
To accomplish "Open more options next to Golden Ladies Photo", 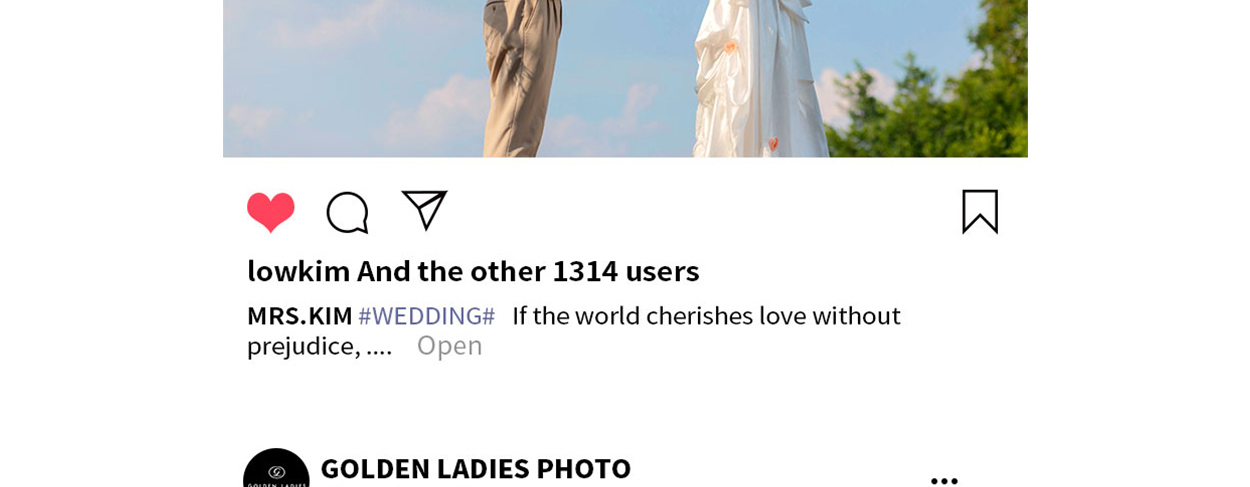I will [x=944, y=481].
